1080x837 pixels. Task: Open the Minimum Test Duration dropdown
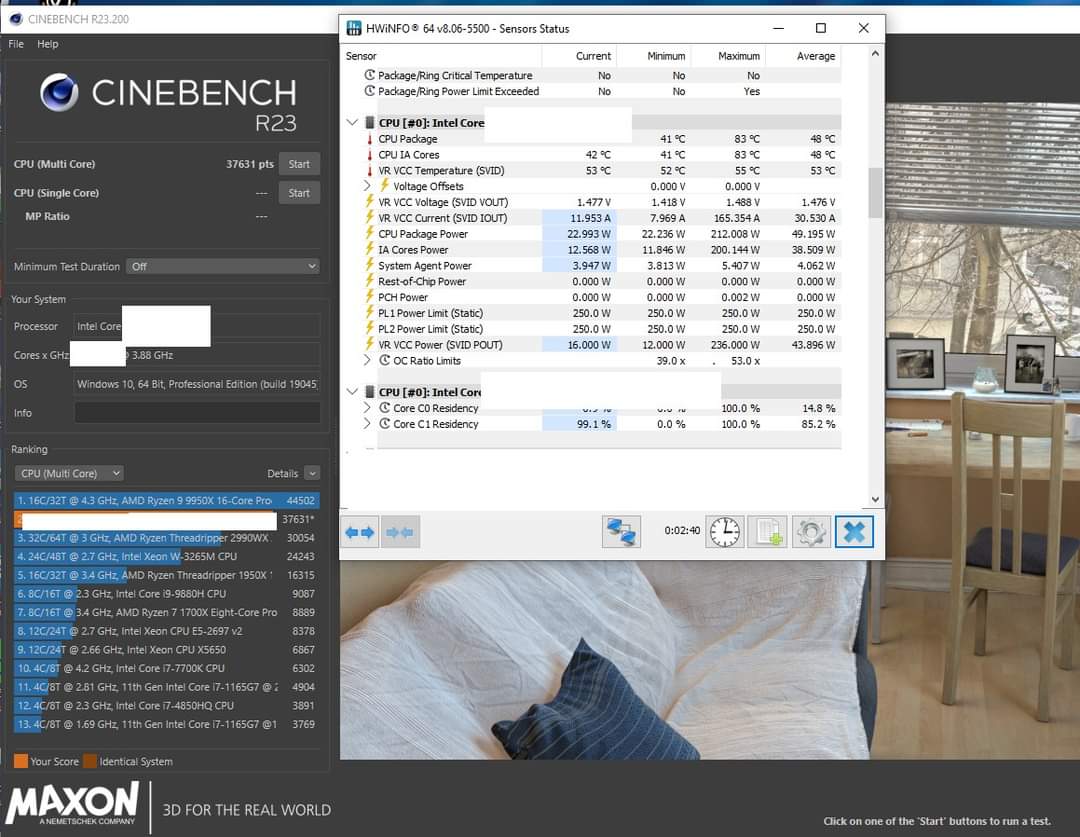coord(222,266)
